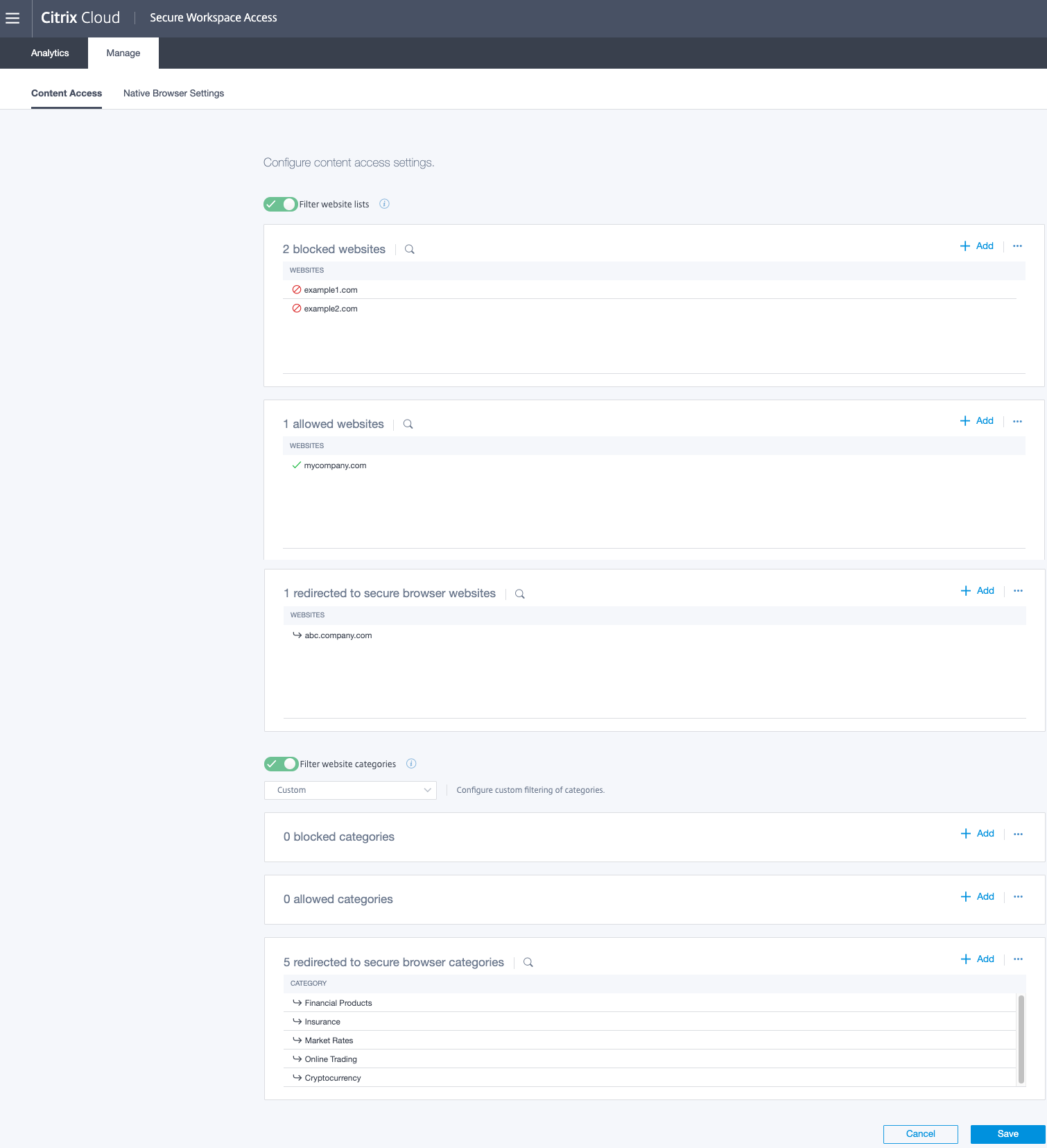Search redirected to secure browser categories

(528, 962)
